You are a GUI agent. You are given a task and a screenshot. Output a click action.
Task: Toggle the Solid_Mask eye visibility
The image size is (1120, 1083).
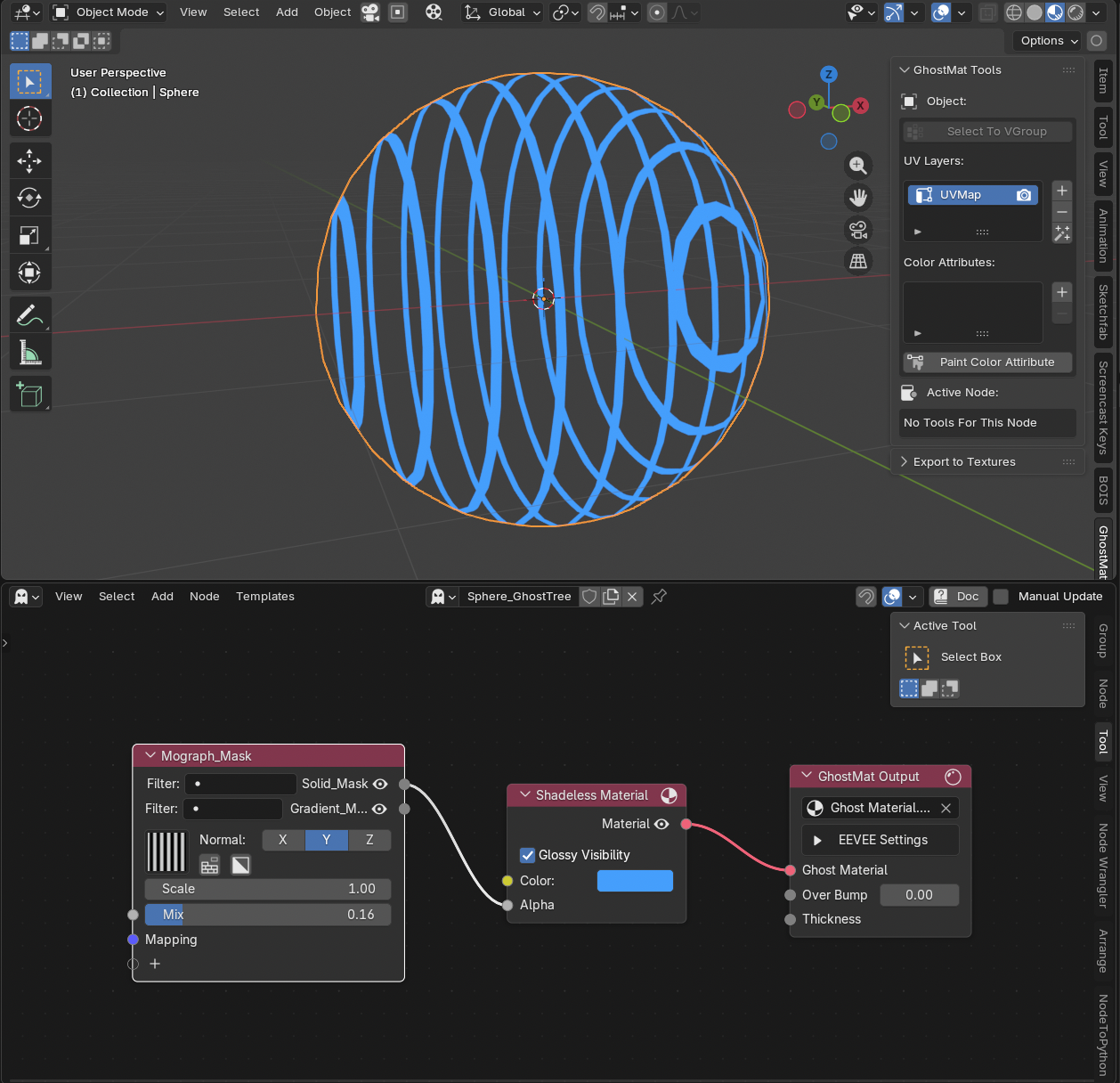click(380, 784)
